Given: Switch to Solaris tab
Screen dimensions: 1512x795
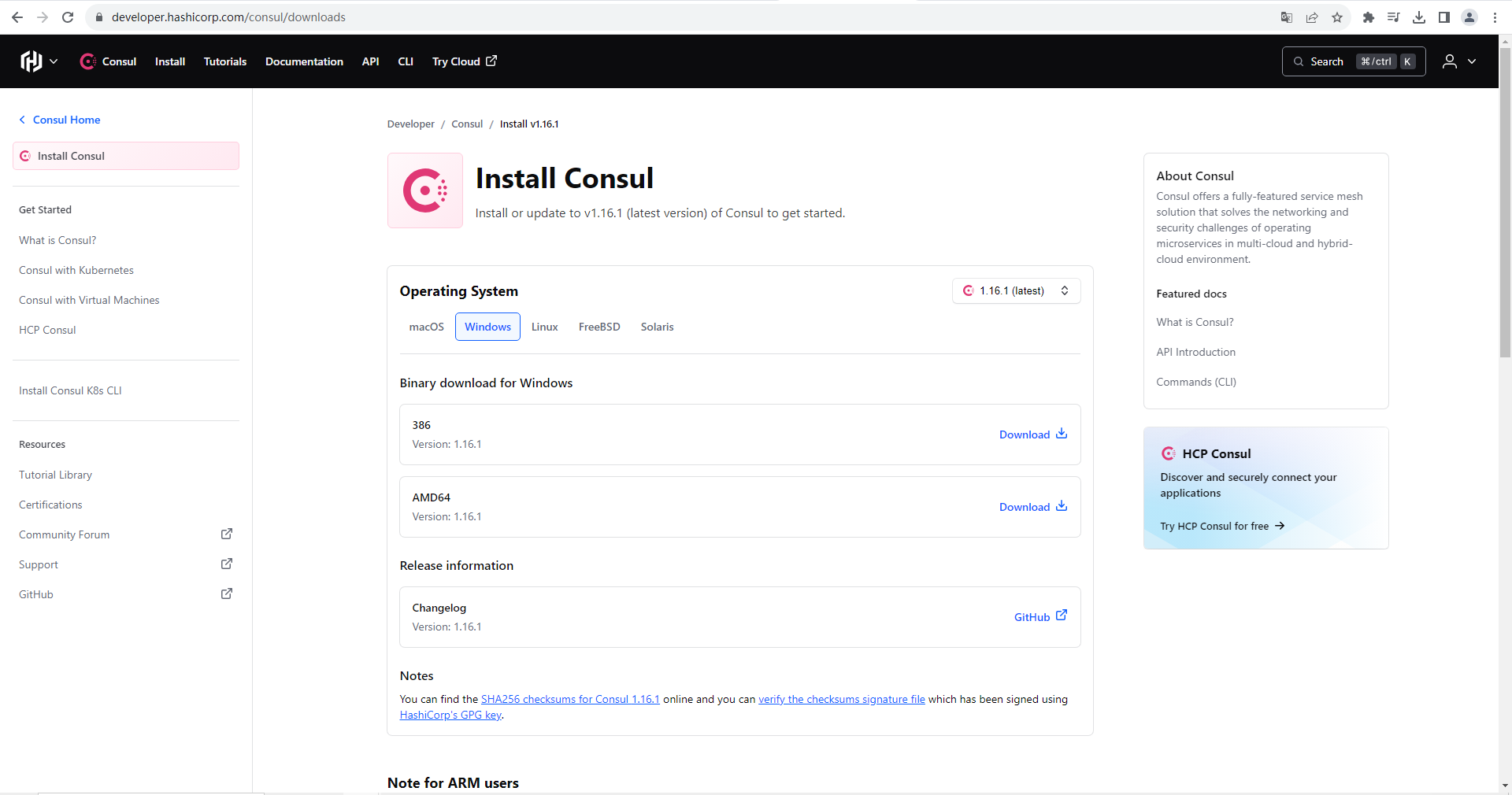Looking at the screenshot, I should [657, 327].
